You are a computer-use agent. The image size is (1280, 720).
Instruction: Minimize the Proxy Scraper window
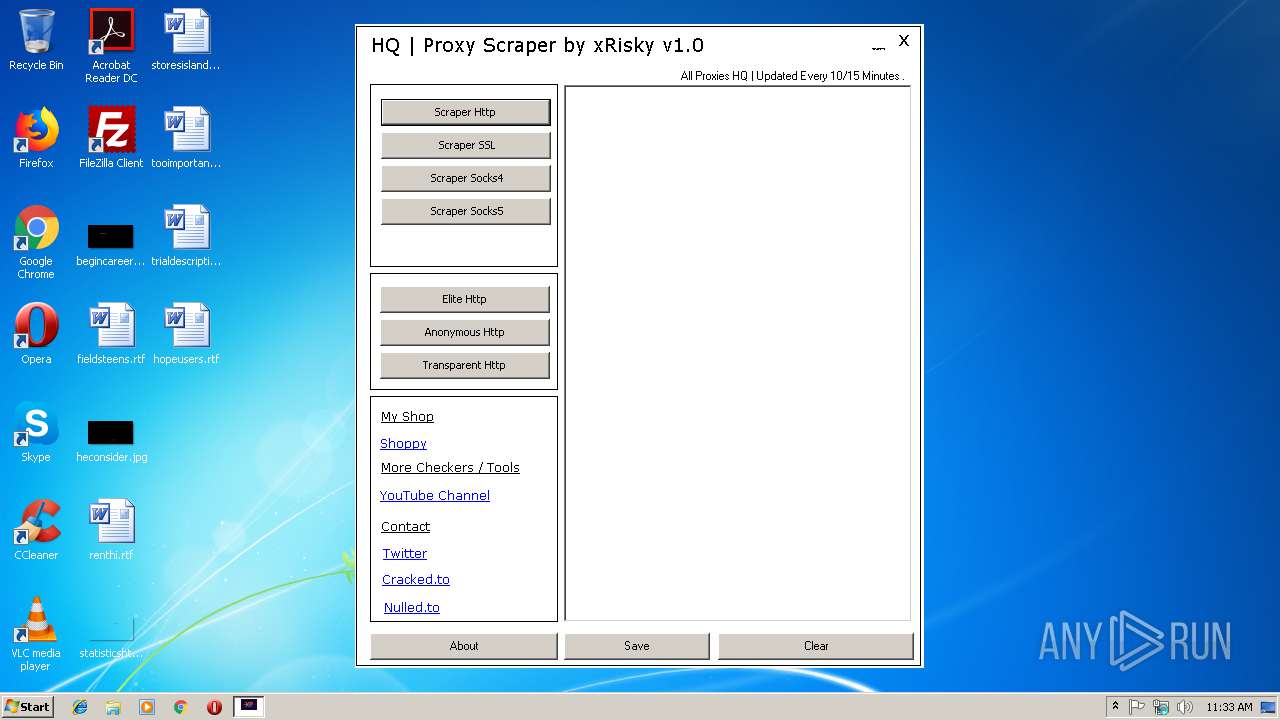click(878, 46)
